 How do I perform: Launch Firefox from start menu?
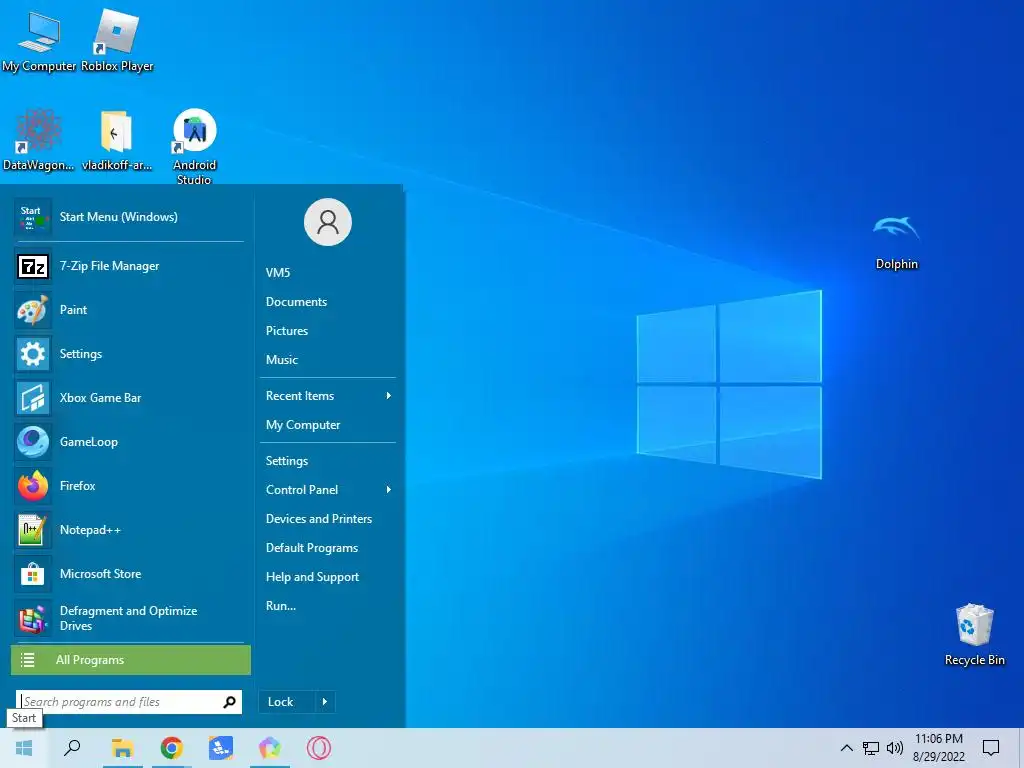[129, 486]
